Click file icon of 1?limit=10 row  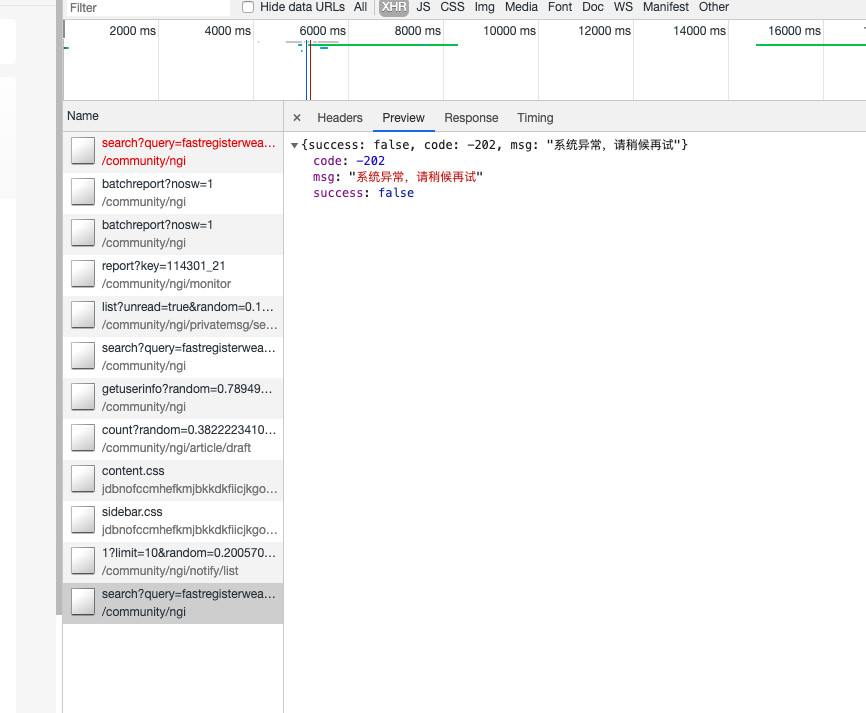tap(83, 561)
